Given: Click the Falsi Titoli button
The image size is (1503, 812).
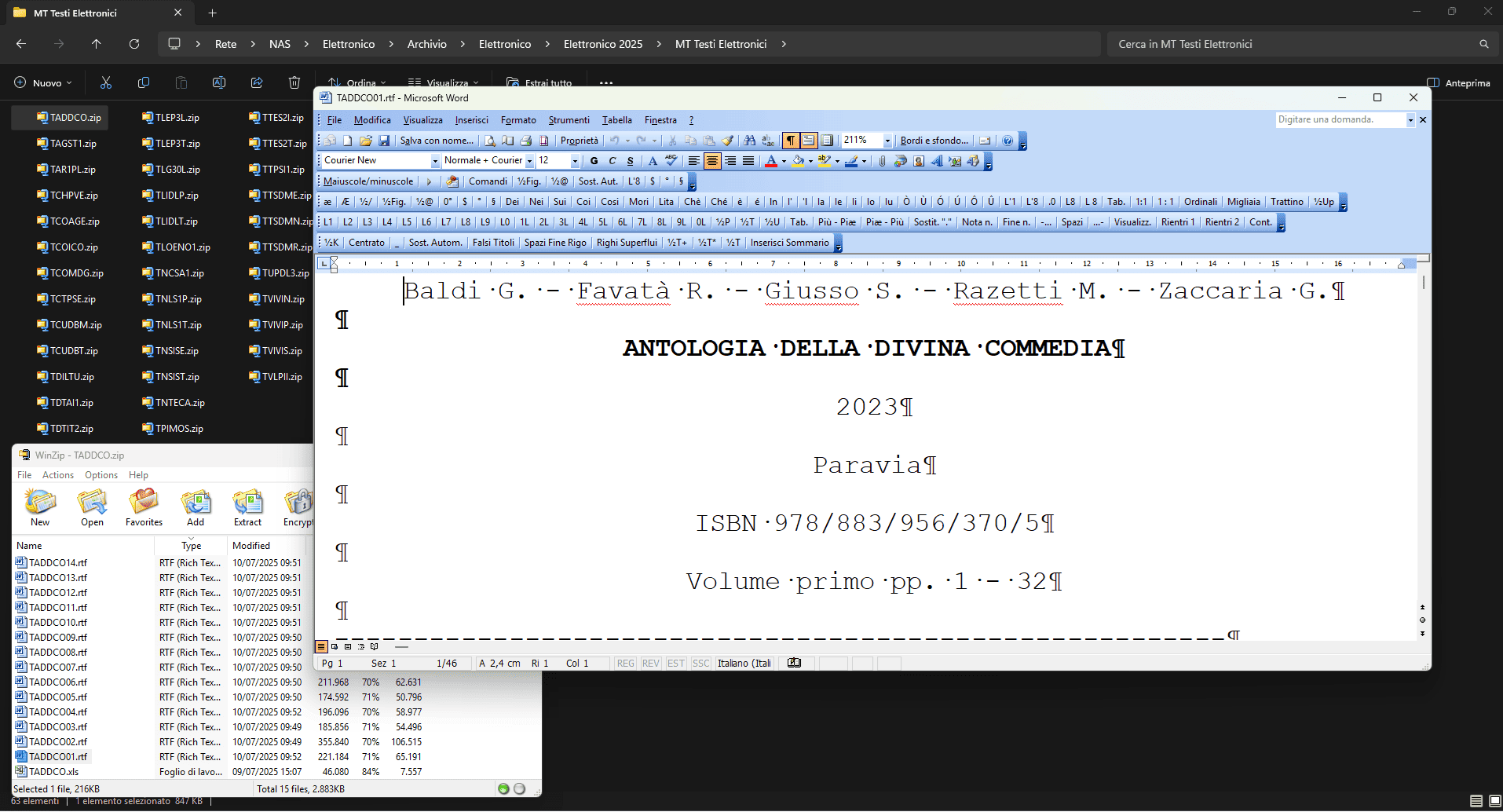Looking at the screenshot, I should (493, 243).
